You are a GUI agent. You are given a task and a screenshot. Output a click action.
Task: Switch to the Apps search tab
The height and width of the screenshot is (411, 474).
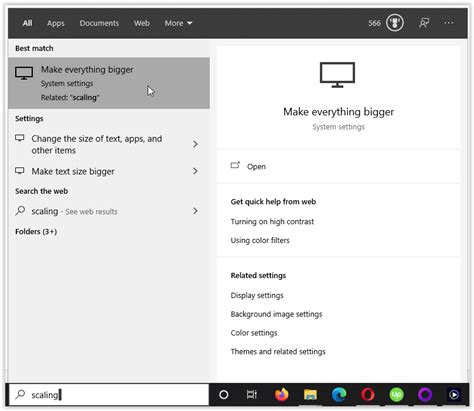pyautogui.click(x=56, y=23)
